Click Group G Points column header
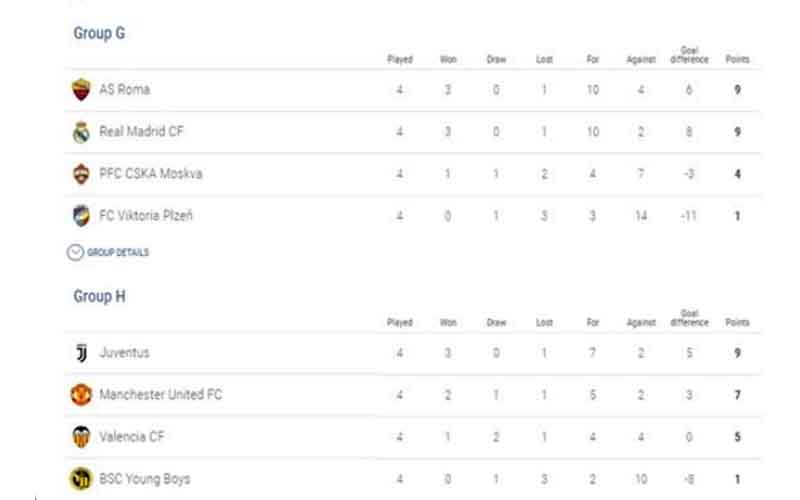 click(737, 60)
